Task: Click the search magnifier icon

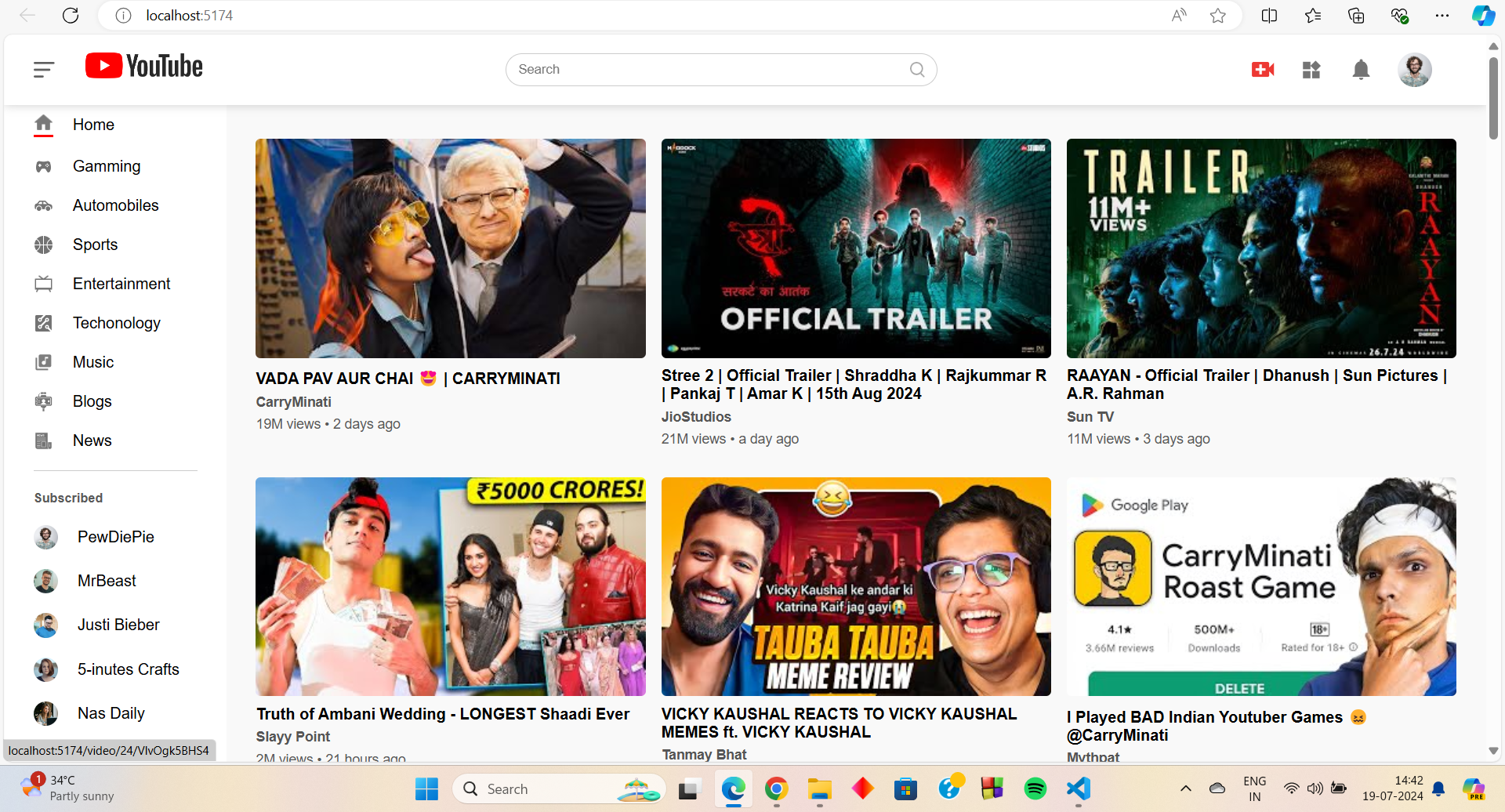Action: click(x=916, y=70)
